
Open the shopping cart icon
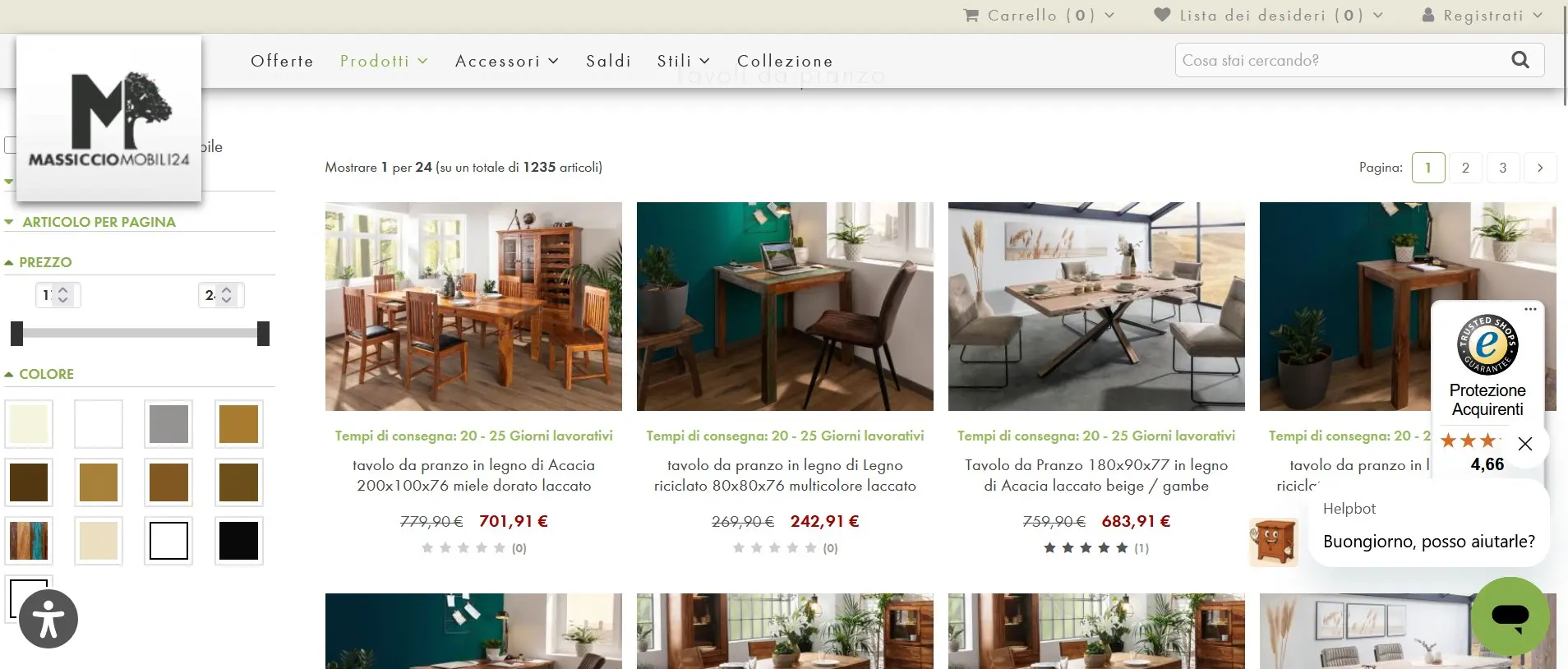[x=971, y=15]
